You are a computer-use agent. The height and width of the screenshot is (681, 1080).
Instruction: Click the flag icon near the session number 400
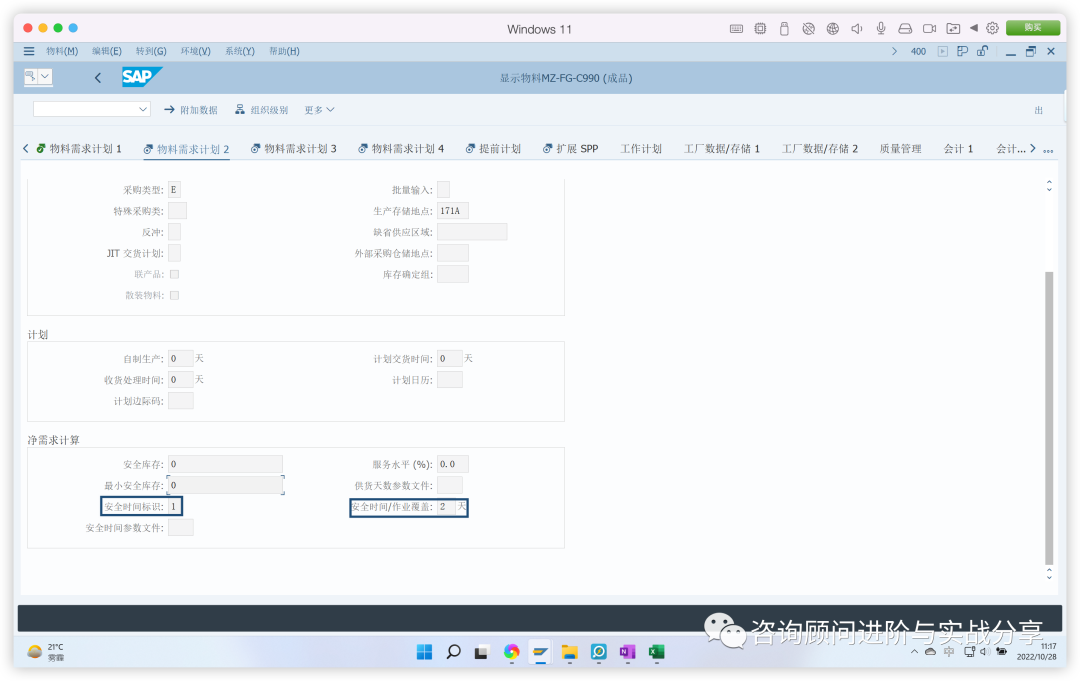point(963,50)
